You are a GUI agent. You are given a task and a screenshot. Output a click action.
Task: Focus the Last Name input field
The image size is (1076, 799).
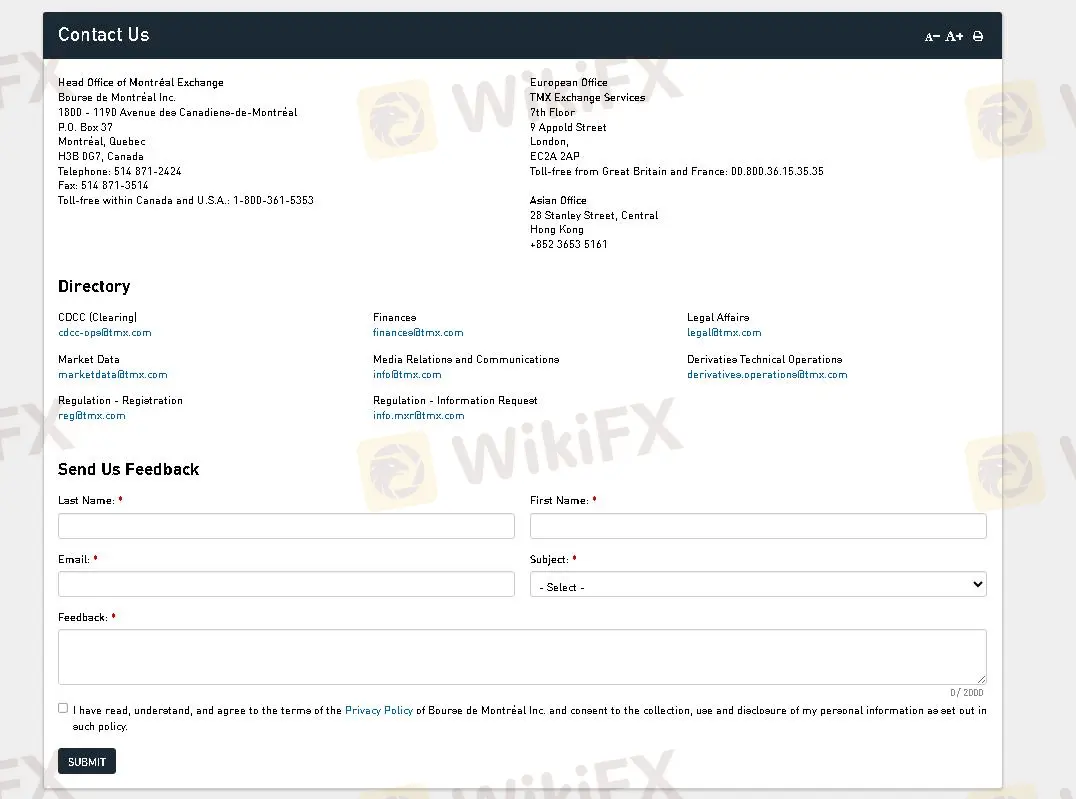tap(286, 526)
